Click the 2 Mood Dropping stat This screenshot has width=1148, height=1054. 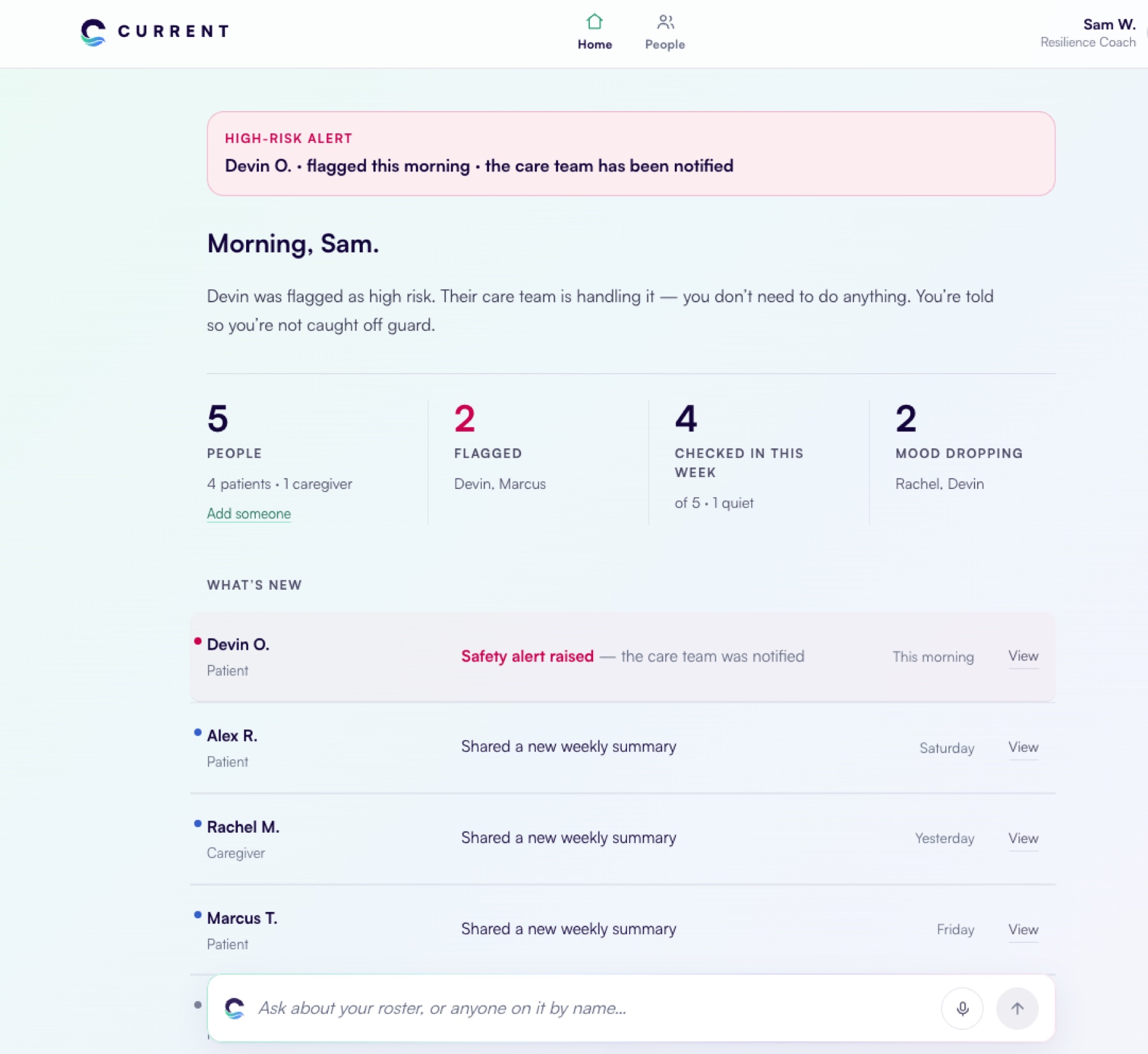(906, 419)
